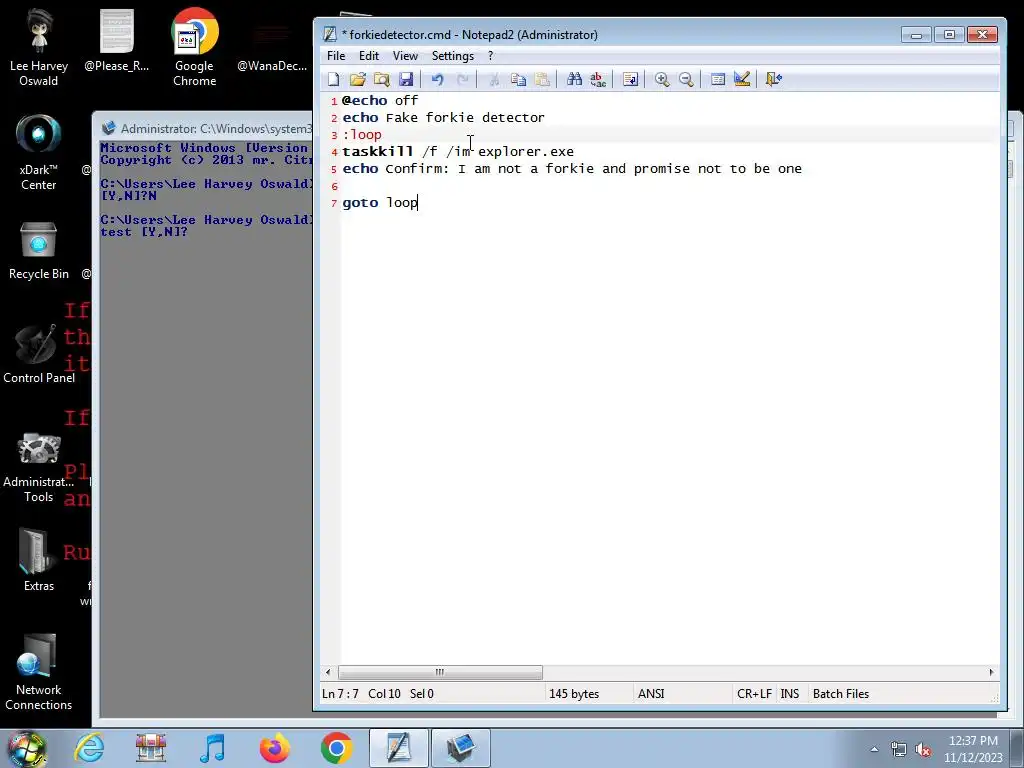Toggle word wrap toolbar icon
This screenshot has width=1024, height=768.
click(x=630, y=80)
